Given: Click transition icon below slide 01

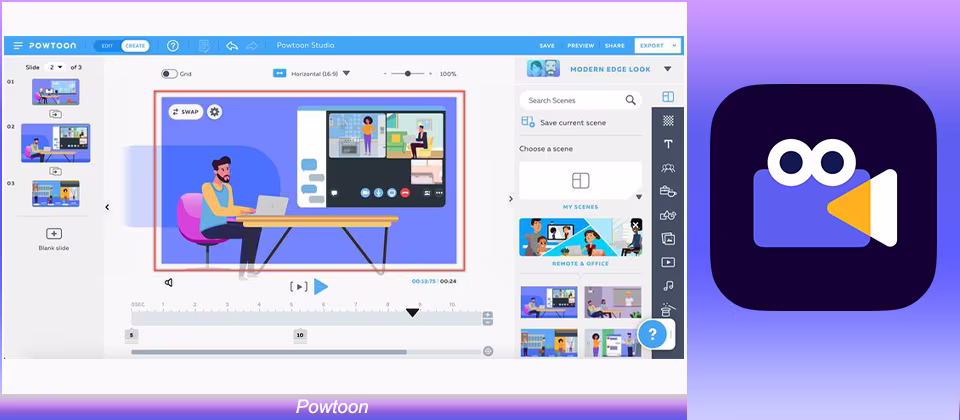Looking at the screenshot, I should tap(55, 113).
